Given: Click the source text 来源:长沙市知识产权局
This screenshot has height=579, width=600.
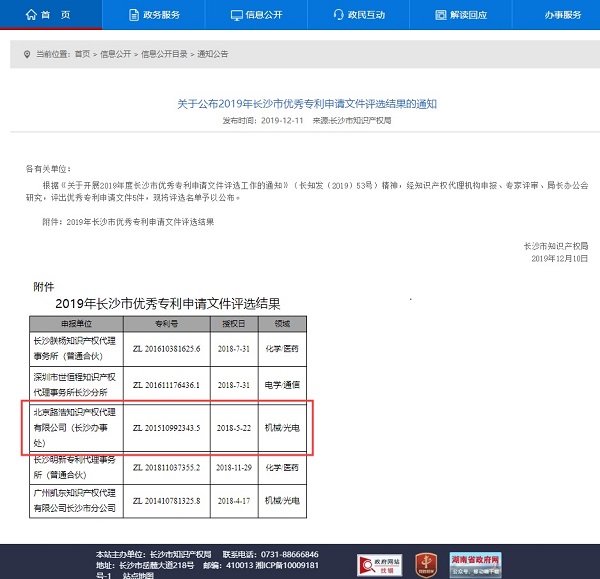Looking at the screenshot, I should [352, 121].
